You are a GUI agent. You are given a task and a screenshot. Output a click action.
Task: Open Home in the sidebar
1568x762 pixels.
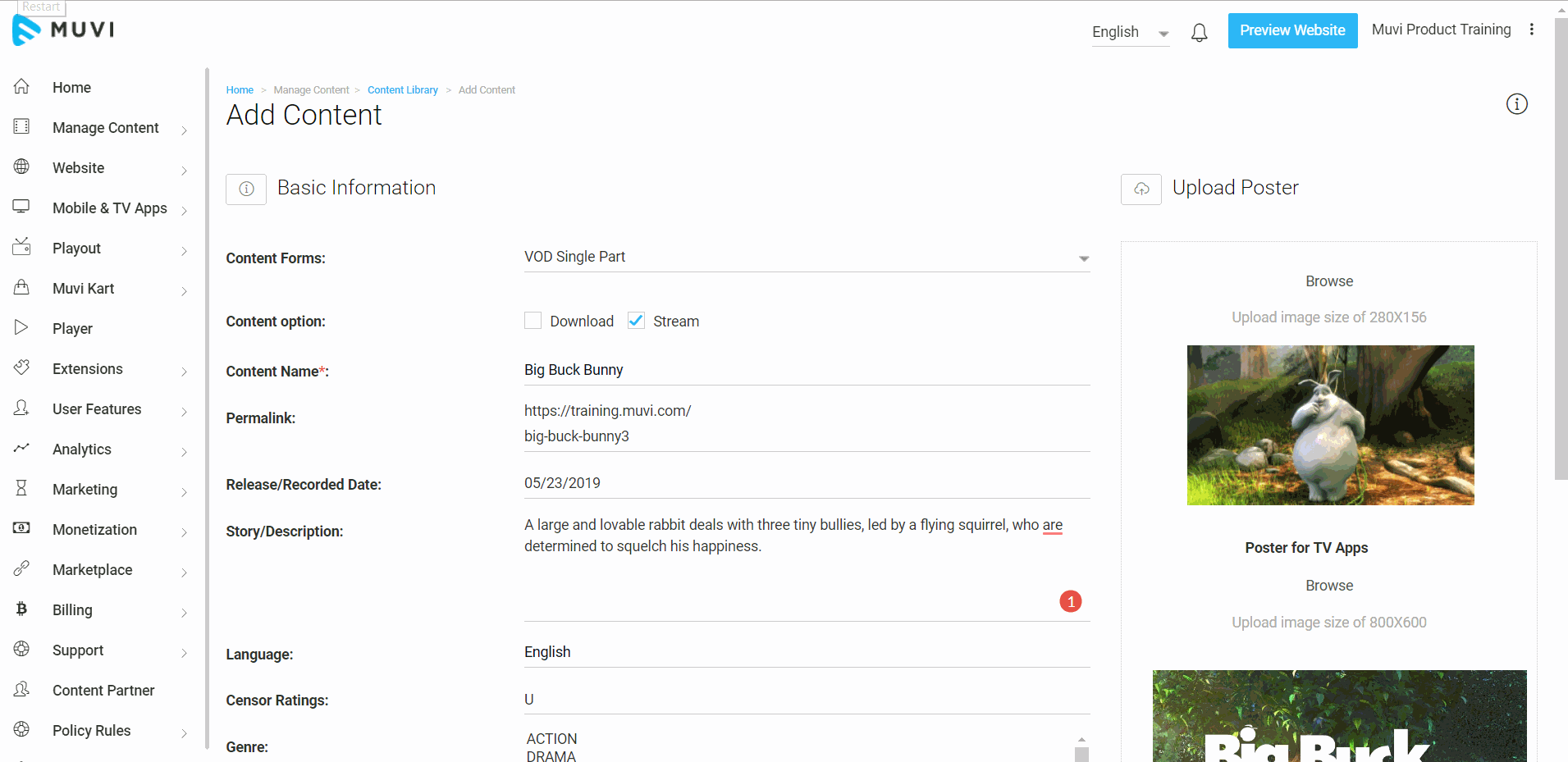pos(71,88)
